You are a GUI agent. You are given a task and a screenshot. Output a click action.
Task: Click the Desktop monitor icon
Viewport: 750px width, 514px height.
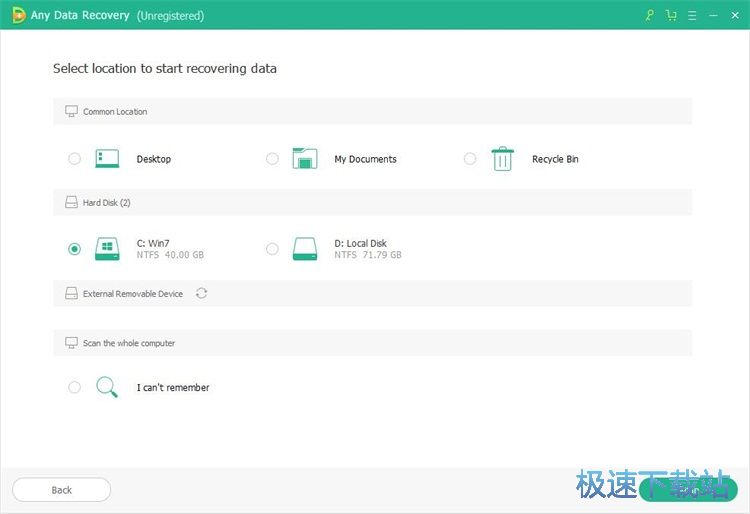[x=107, y=159]
